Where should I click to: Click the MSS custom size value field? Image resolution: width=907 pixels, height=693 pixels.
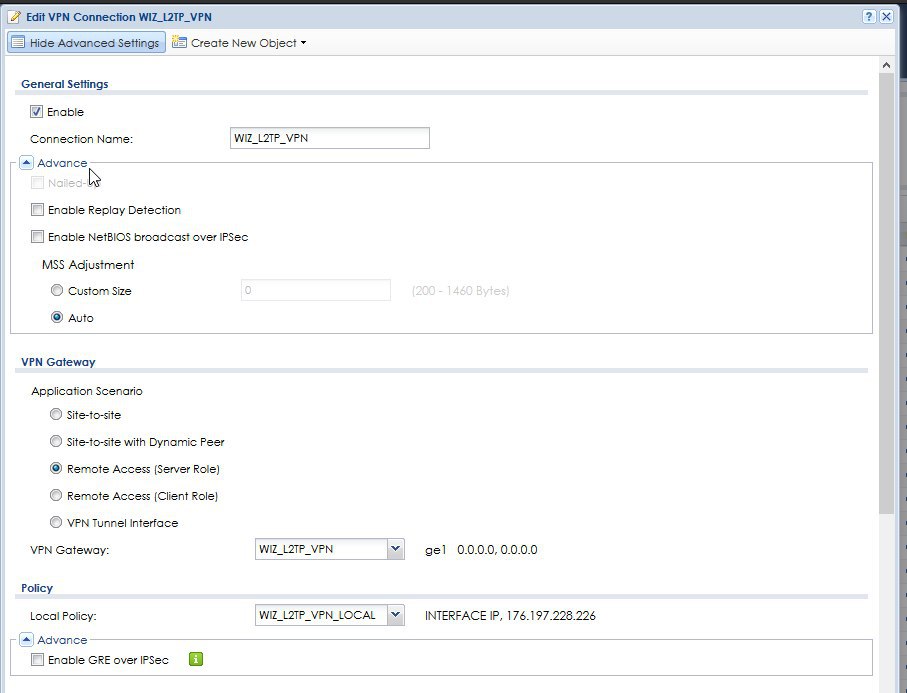point(316,290)
